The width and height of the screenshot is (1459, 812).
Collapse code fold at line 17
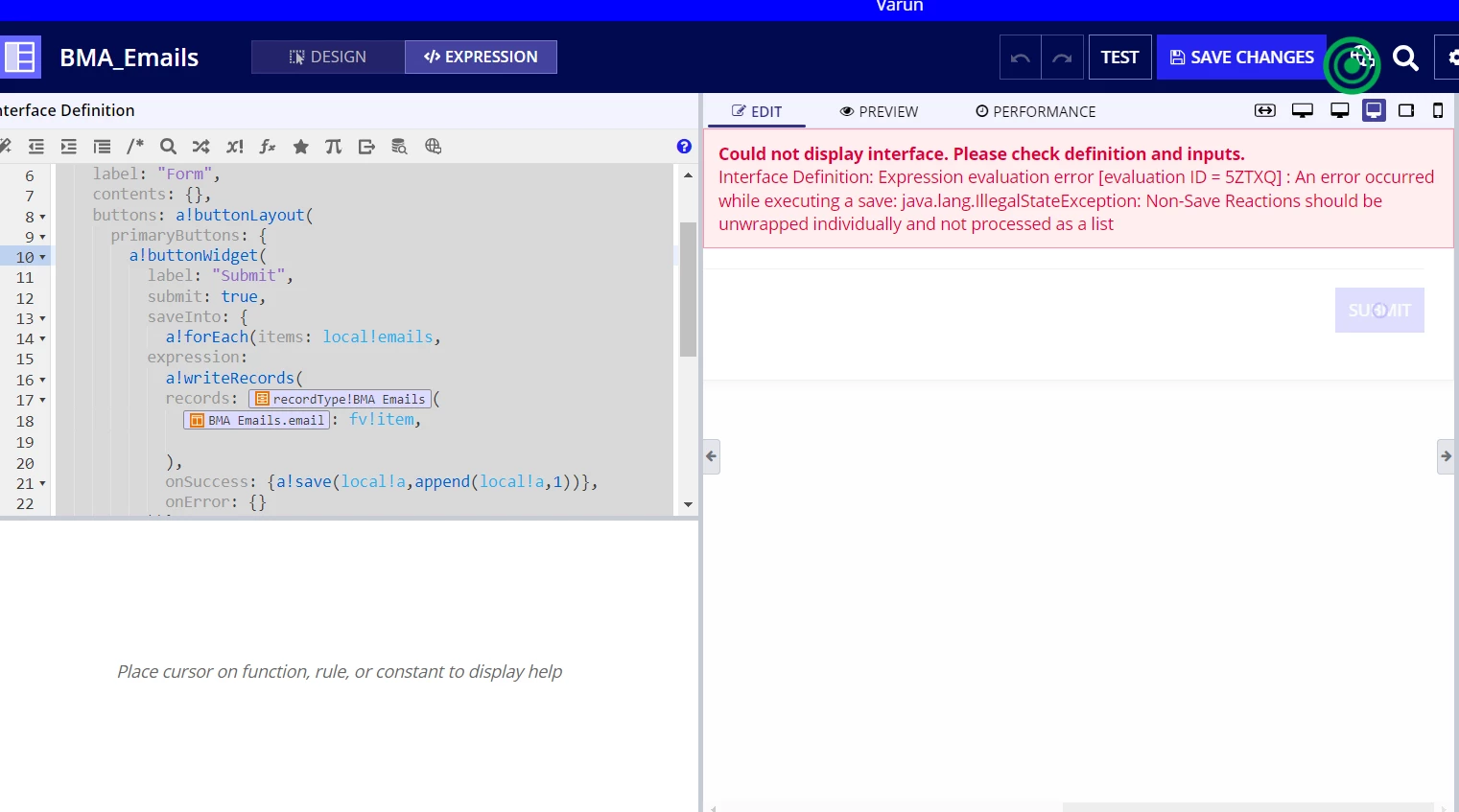[42, 401]
